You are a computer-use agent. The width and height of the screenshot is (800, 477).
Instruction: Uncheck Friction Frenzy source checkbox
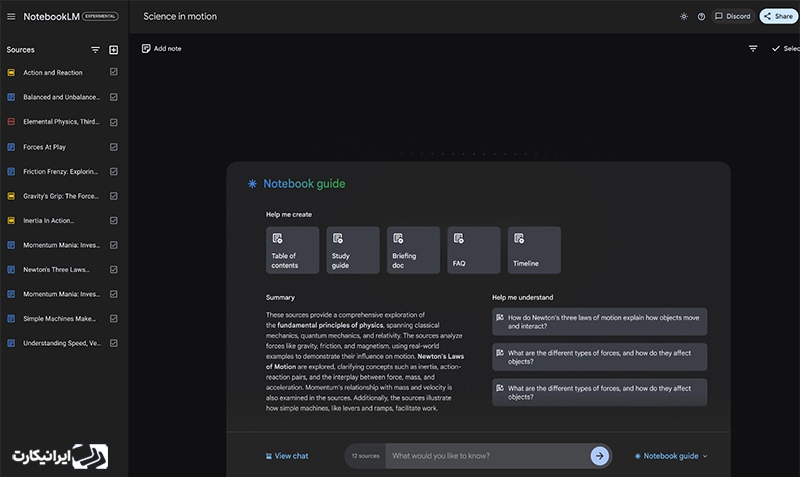click(x=114, y=171)
